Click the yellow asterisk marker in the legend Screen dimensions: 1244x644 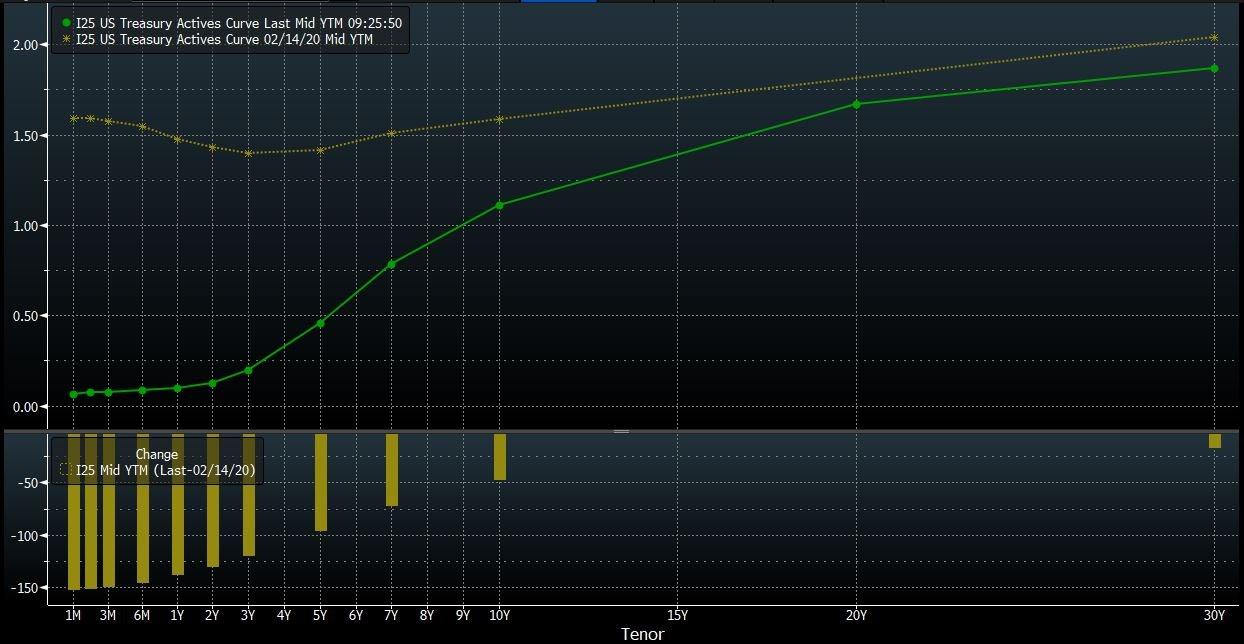pyautogui.click(x=66, y=39)
